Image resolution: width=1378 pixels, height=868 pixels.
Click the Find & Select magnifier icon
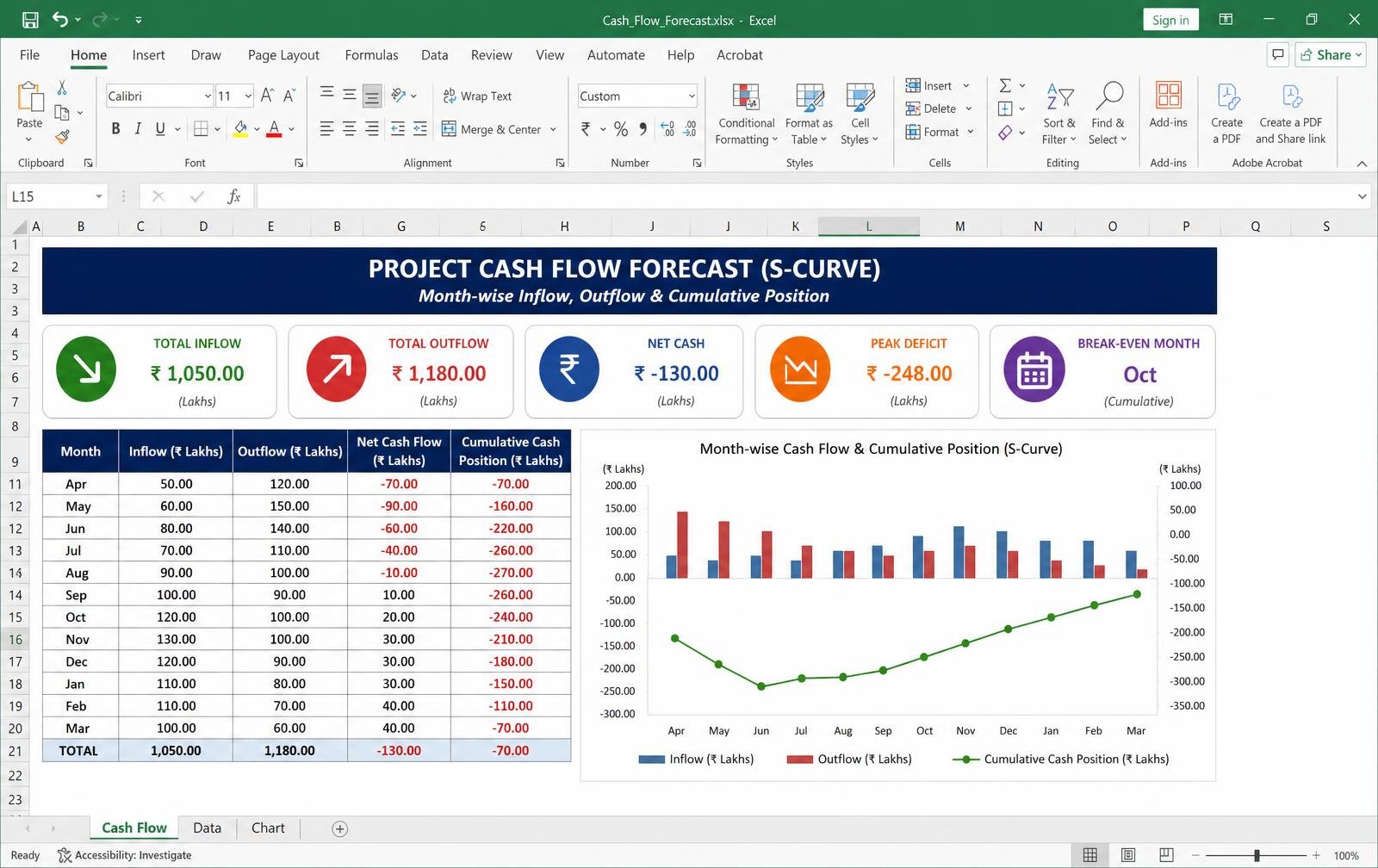click(1108, 96)
